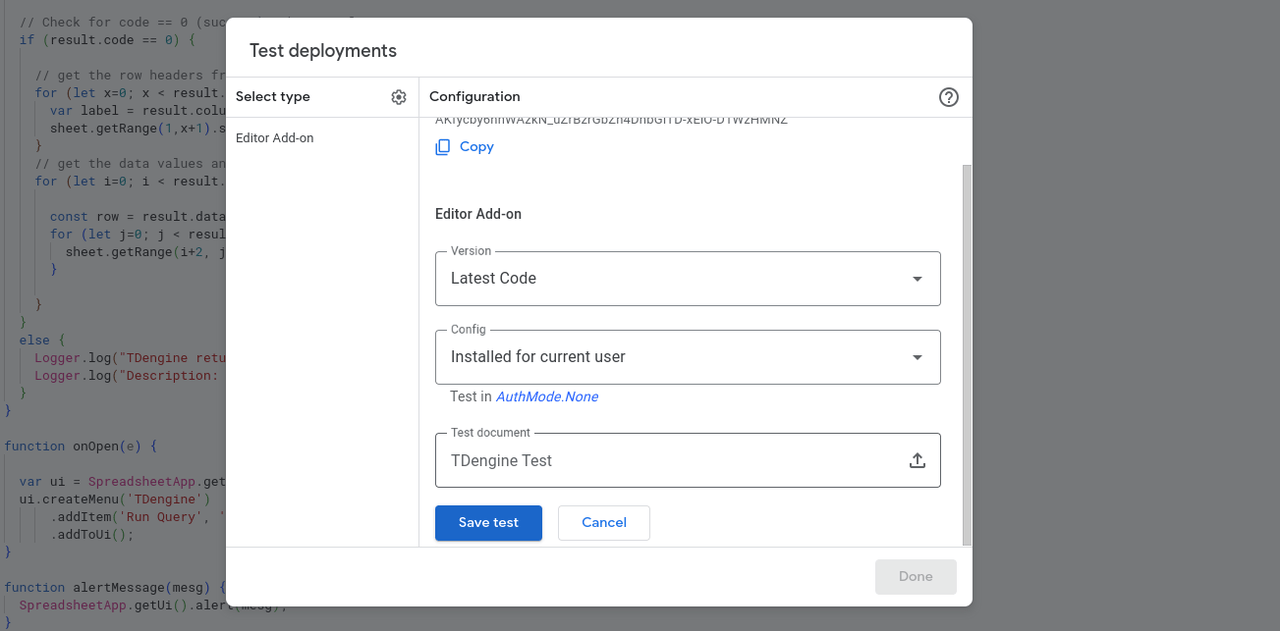Click the Copy icon beside the deployment ID
This screenshot has height=631, width=1280.
pos(441,146)
